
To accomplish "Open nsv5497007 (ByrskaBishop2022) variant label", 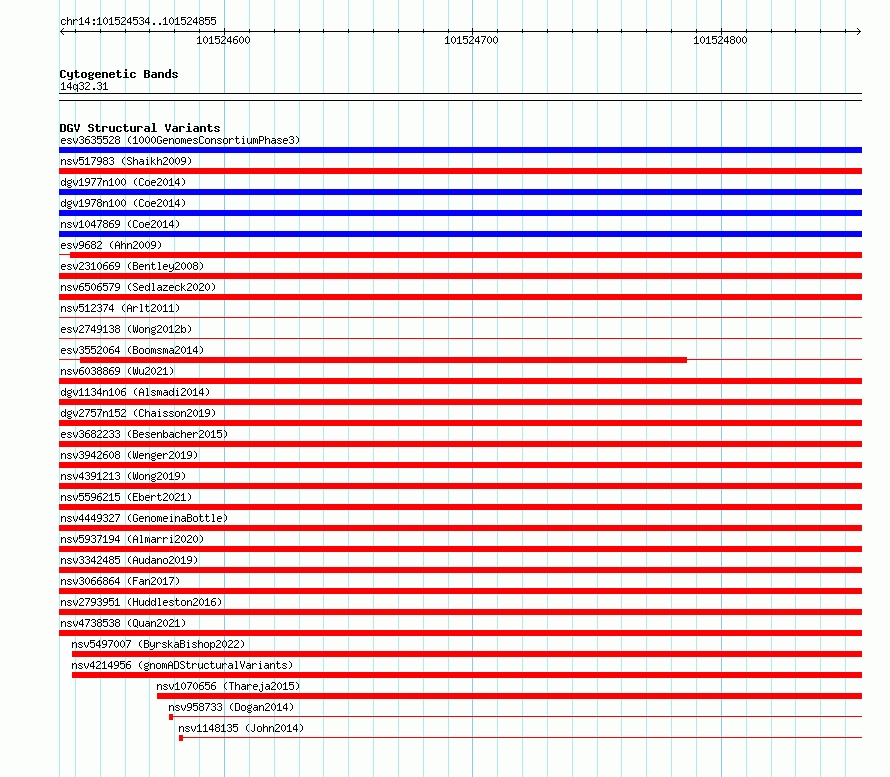I will coord(158,644).
